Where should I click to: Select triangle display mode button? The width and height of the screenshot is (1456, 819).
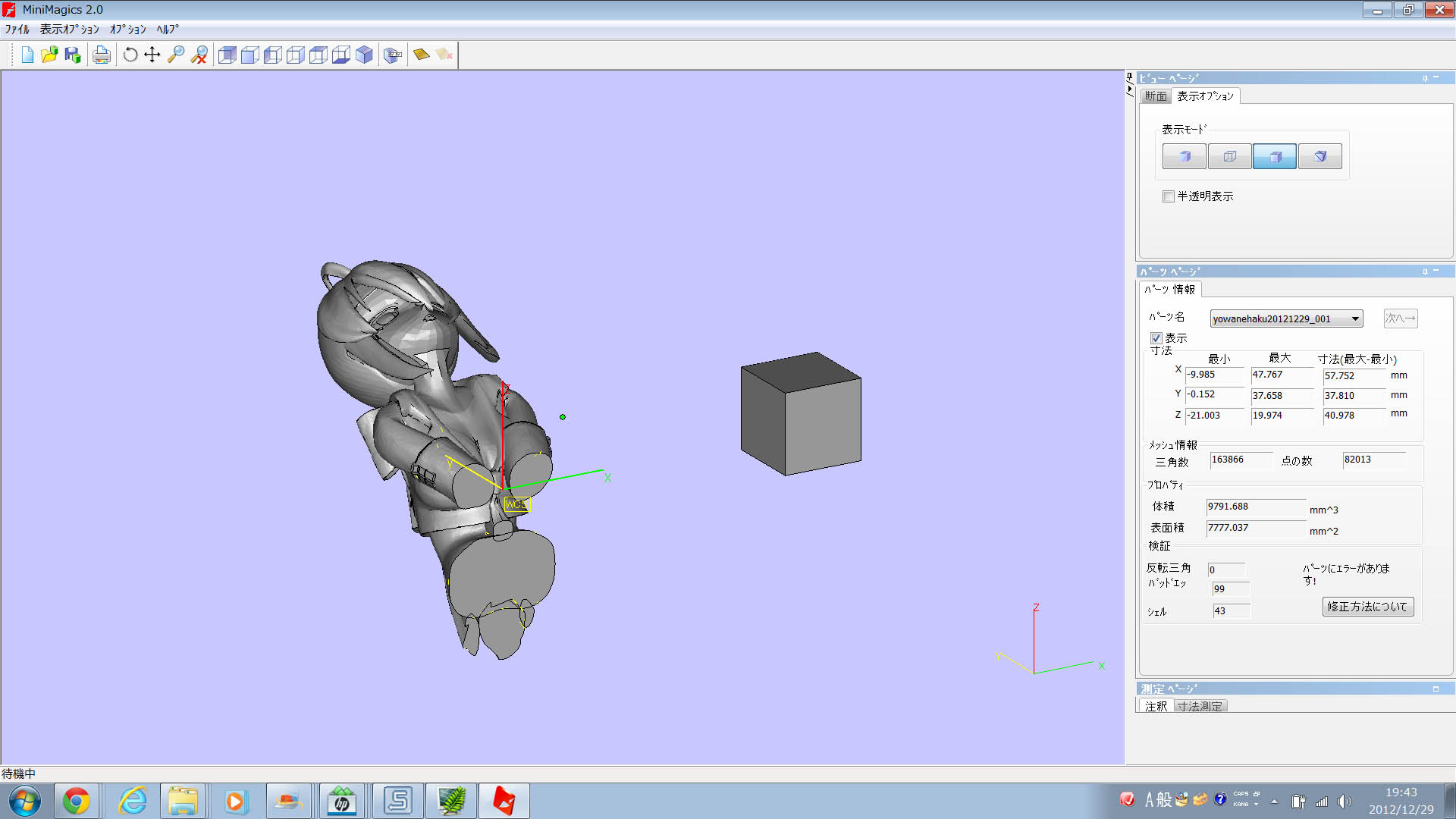click(1320, 156)
